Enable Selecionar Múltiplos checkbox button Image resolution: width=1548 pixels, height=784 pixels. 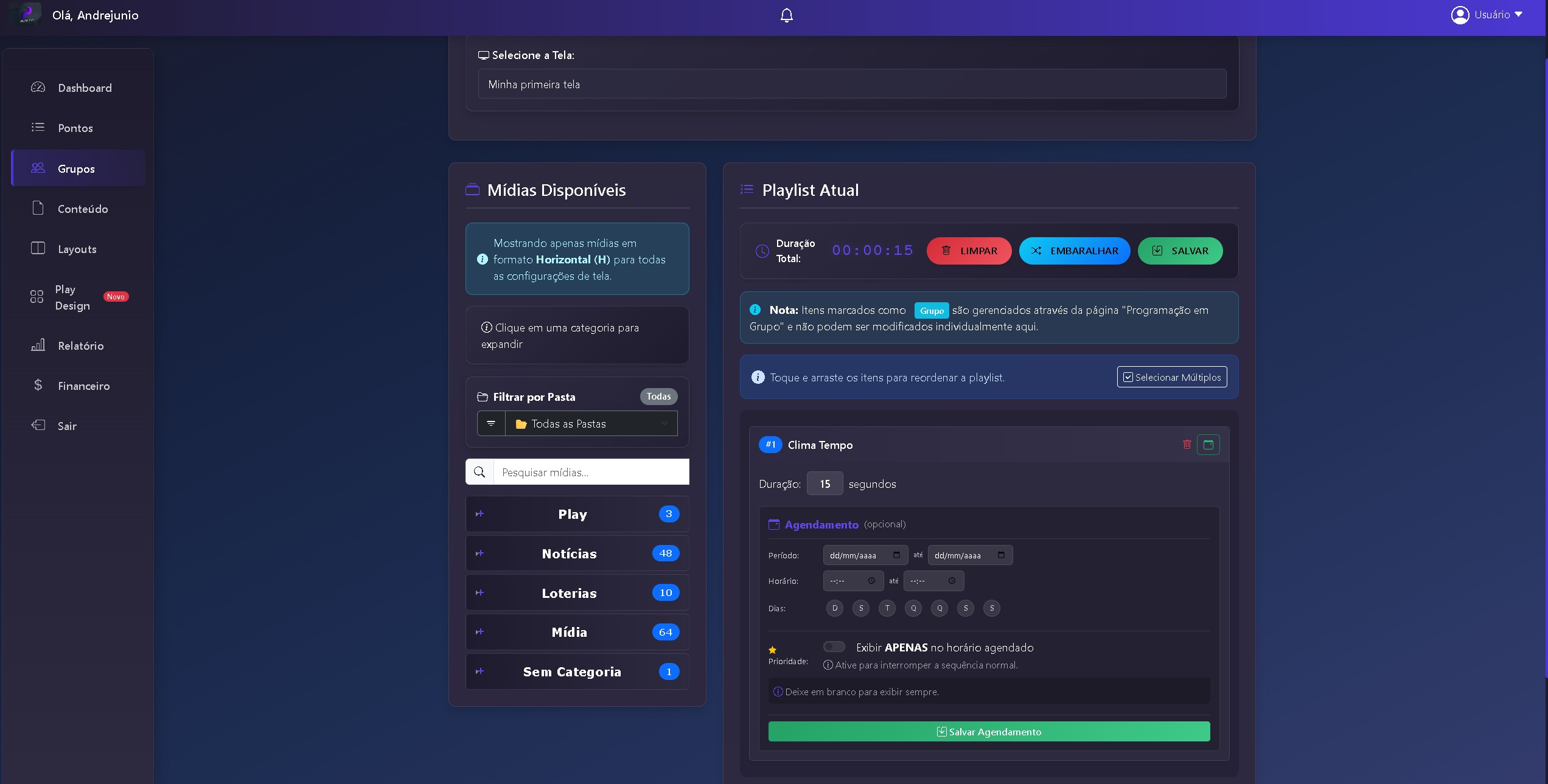[x=1171, y=377]
